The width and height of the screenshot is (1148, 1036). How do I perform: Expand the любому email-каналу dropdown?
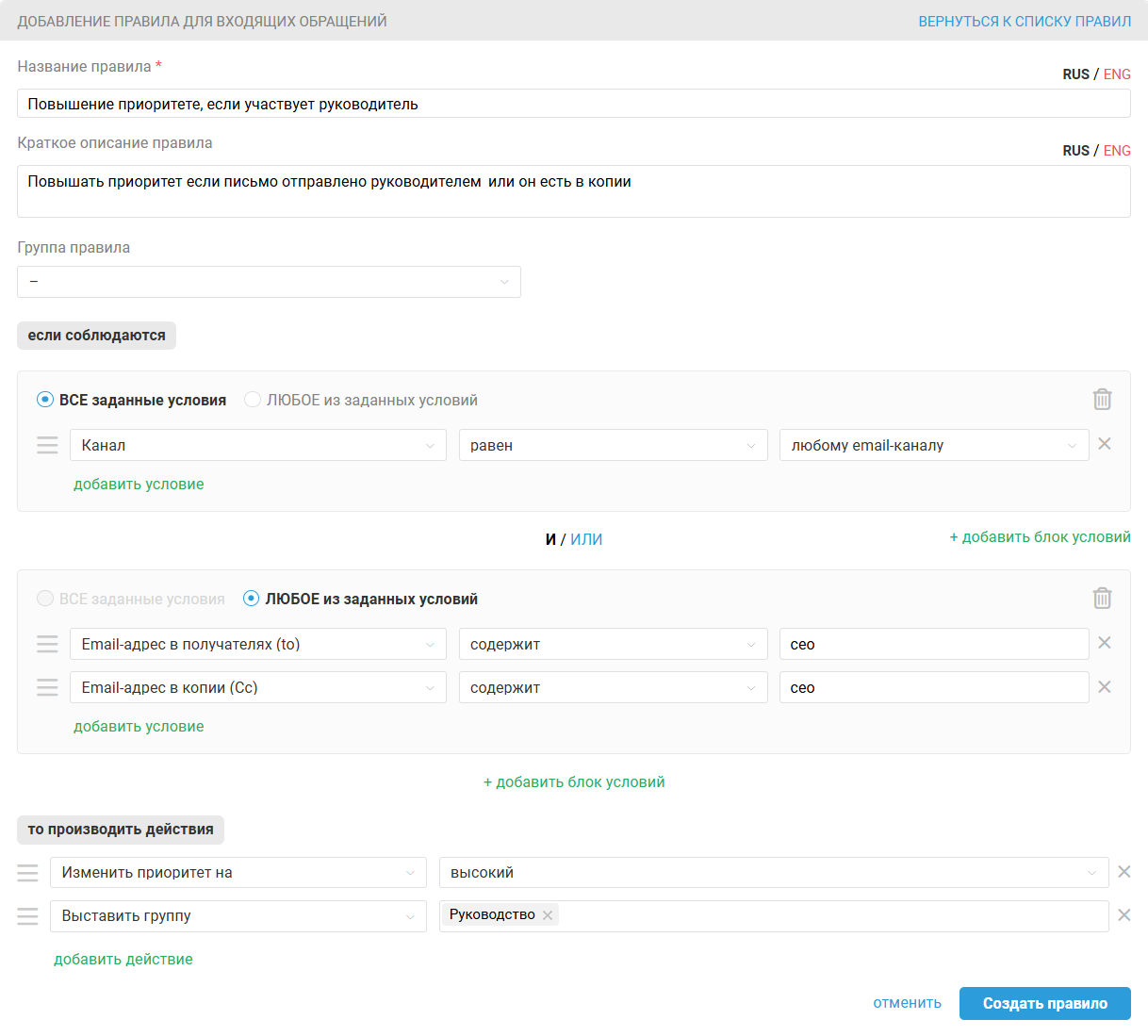pyautogui.click(x=933, y=445)
